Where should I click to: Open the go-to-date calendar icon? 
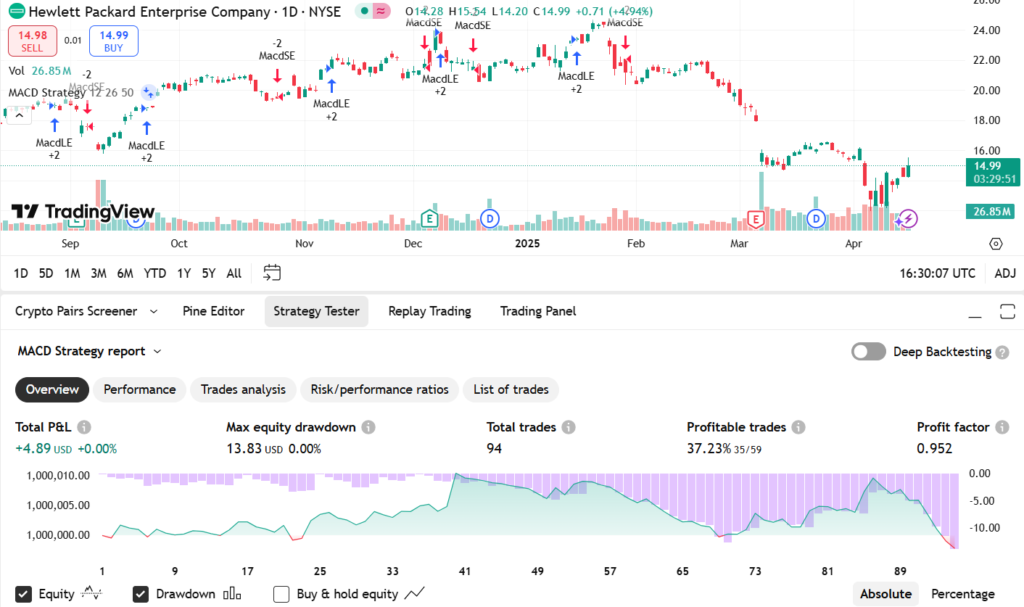tap(272, 272)
